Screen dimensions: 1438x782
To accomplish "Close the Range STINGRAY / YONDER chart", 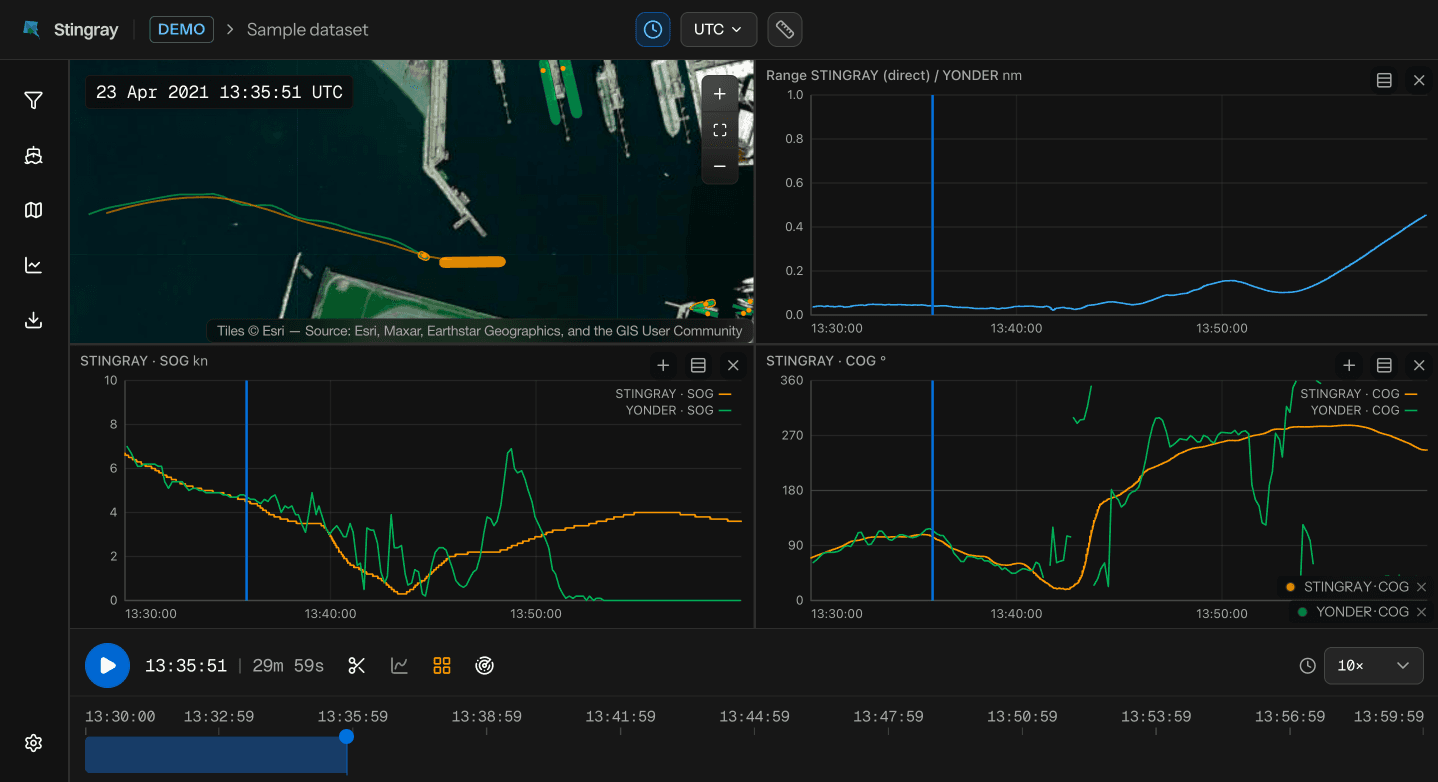I will click(x=1419, y=80).
